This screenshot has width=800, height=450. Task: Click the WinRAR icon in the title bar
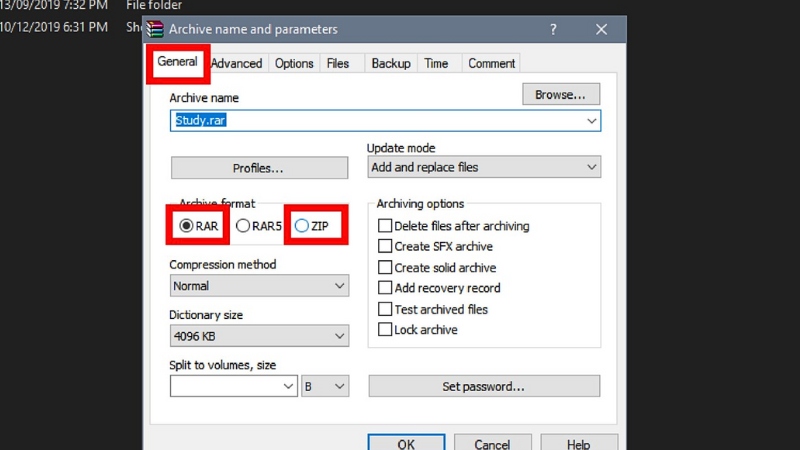(x=155, y=29)
